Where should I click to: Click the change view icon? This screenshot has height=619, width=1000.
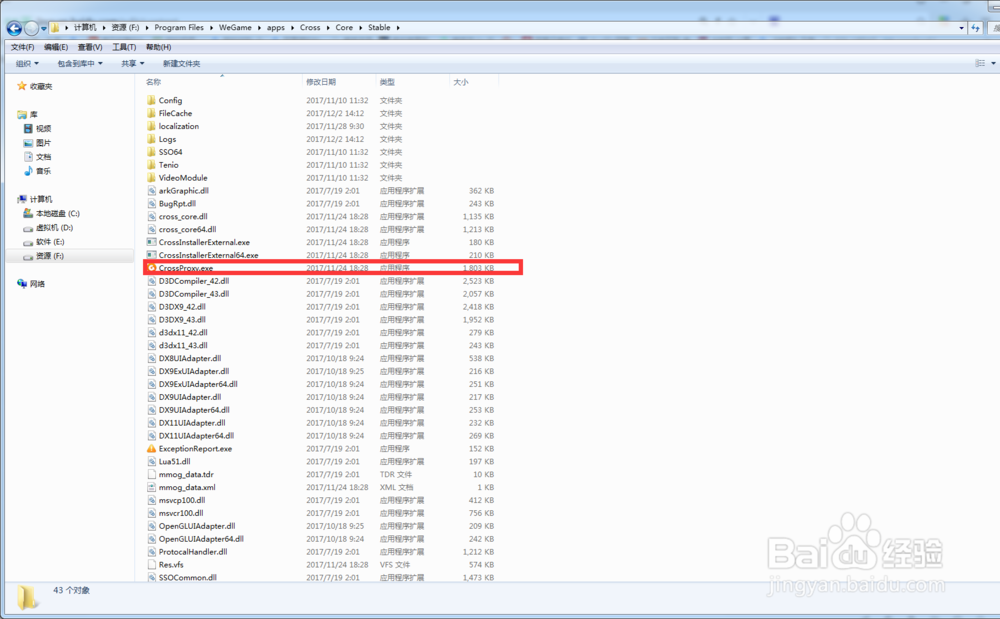coord(980,63)
